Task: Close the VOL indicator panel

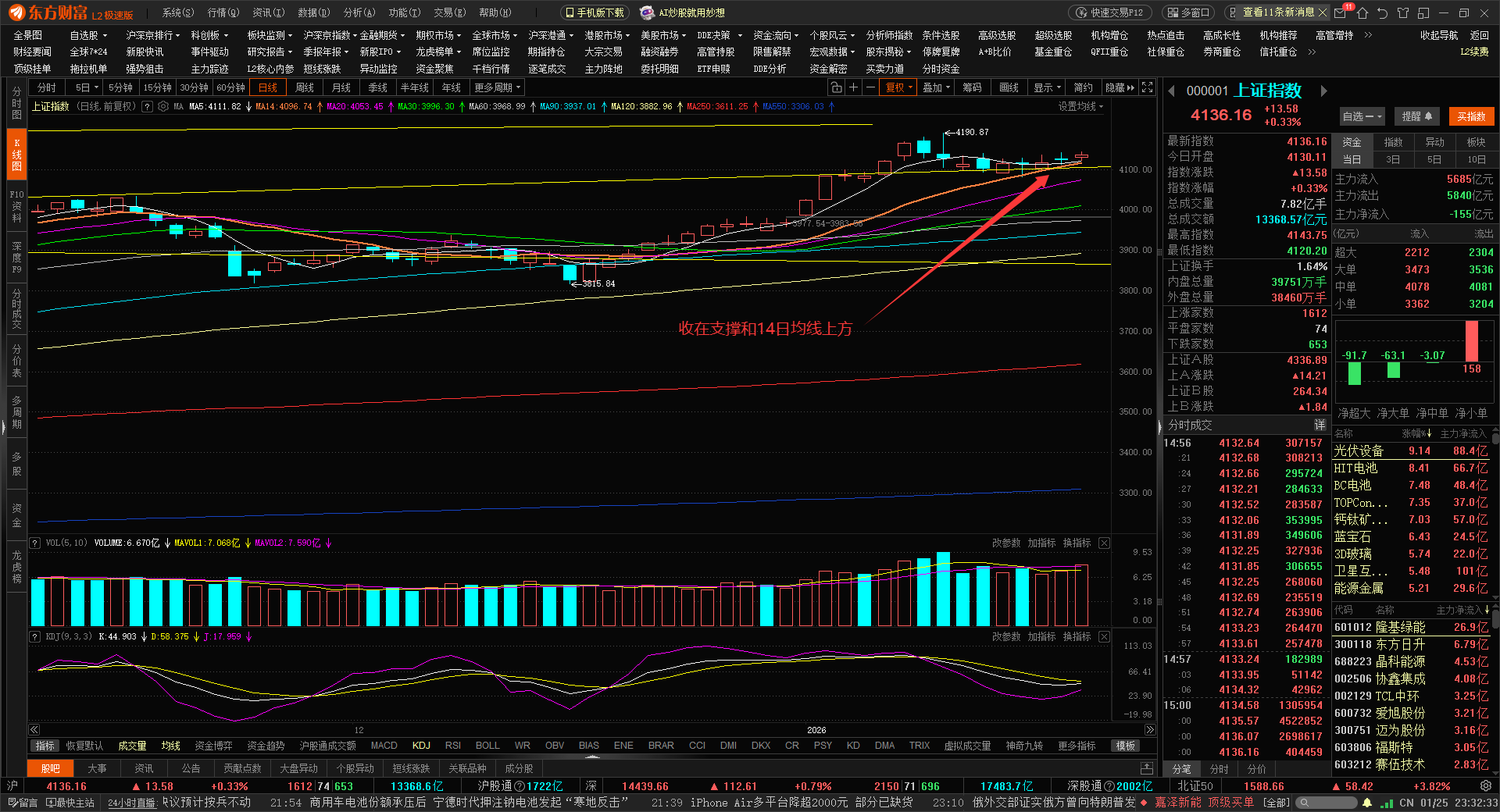Action: point(1104,543)
